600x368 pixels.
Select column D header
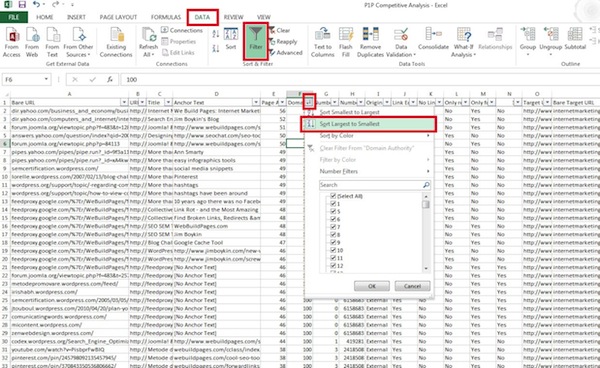(217, 94)
